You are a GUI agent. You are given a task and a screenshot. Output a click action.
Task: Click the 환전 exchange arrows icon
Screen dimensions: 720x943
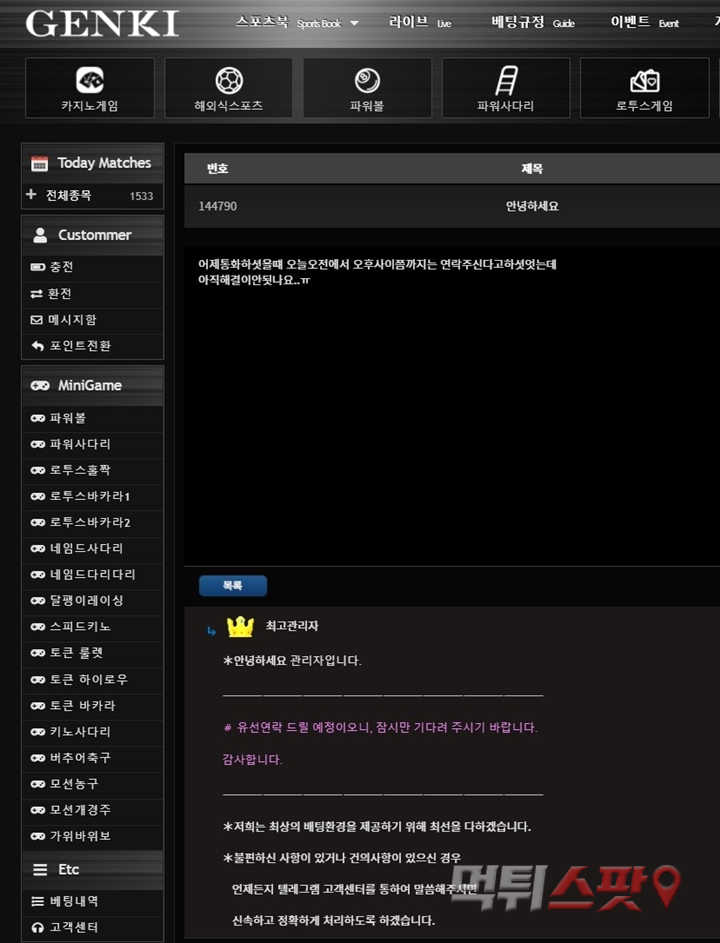tap(37, 294)
